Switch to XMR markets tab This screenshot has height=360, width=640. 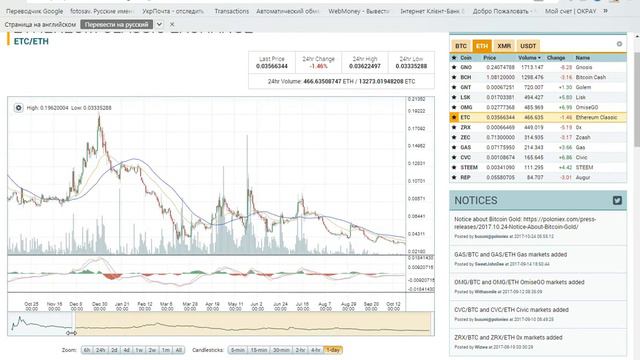(504, 46)
